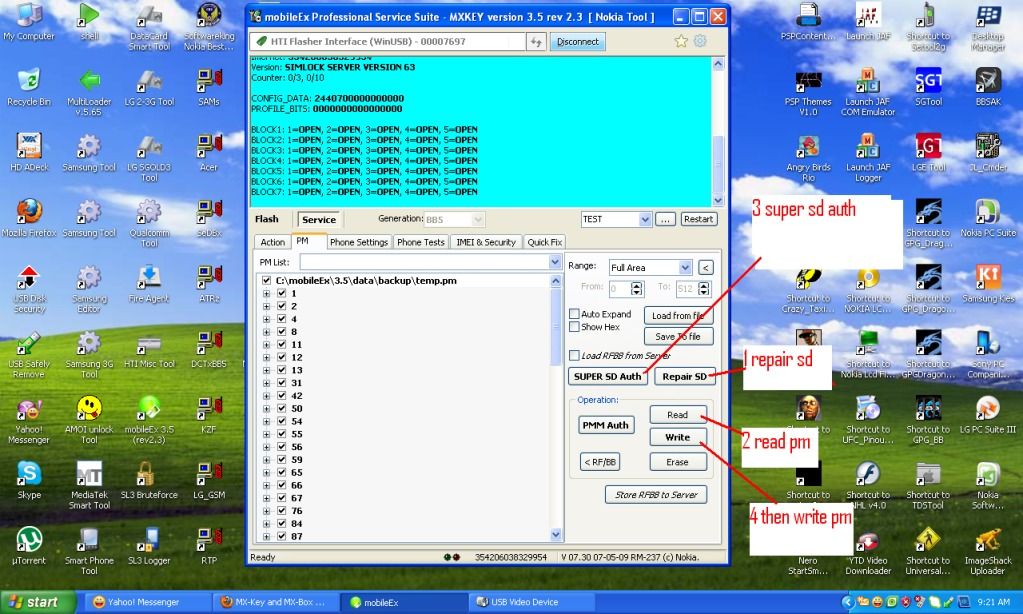Click the Erase operation button
Screen dimensions: 1023x614
pos(677,462)
